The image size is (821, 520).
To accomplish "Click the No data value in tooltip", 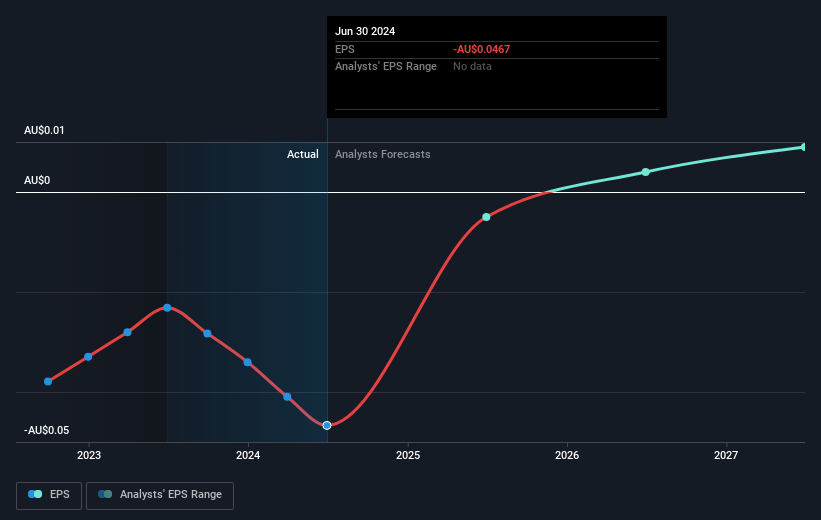I will (472, 67).
